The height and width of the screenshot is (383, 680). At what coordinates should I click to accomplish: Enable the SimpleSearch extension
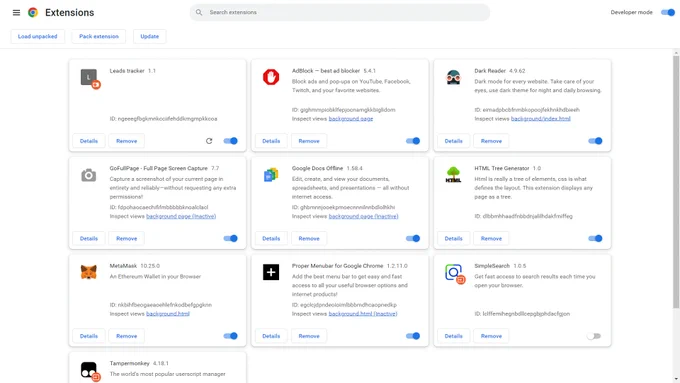tap(594, 336)
